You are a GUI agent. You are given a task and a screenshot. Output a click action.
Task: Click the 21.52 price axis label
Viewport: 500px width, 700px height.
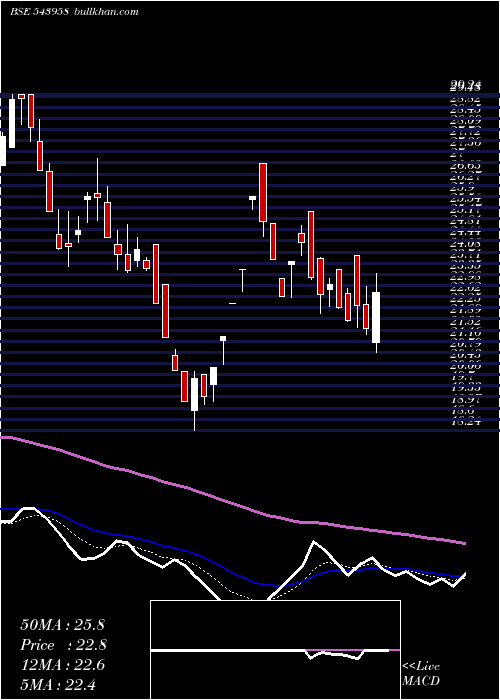(x=465, y=321)
